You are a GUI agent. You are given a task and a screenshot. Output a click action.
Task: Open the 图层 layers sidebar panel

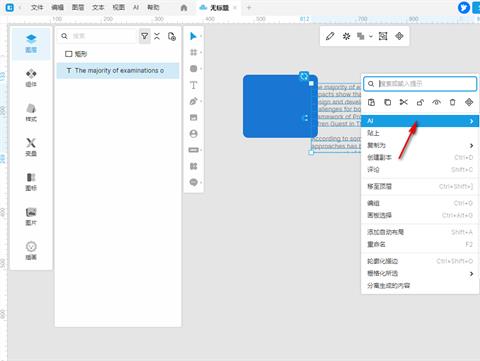point(31,43)
